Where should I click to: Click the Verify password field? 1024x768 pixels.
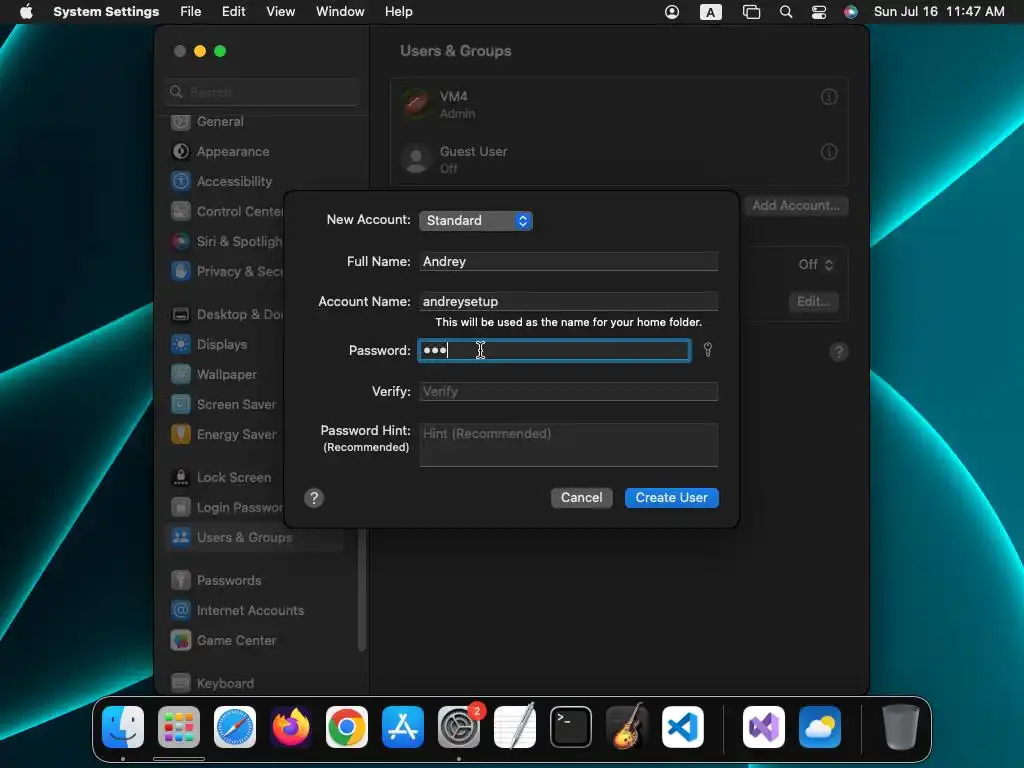click(x=568, y=391)
